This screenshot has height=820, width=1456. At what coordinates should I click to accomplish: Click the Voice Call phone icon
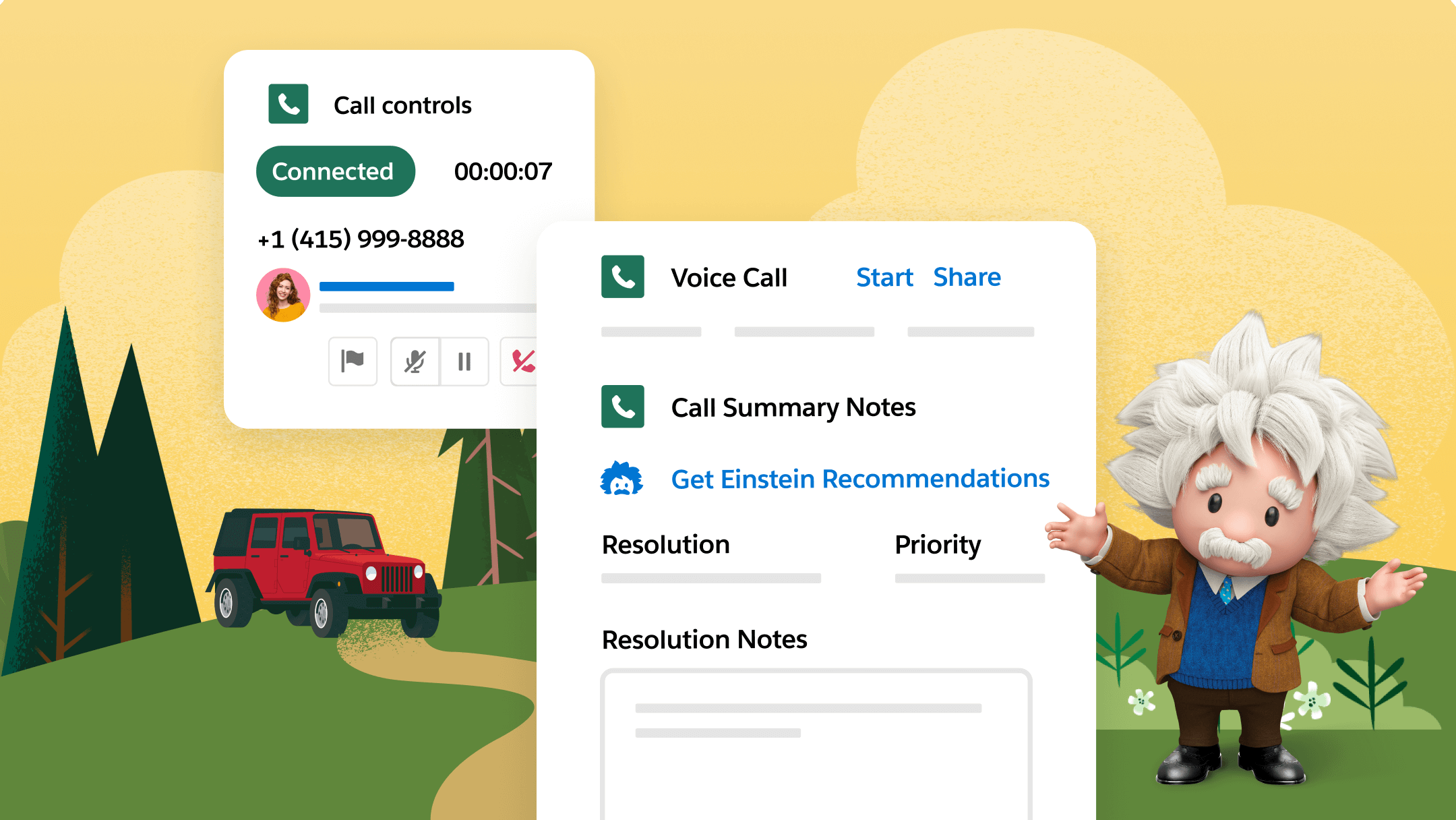623,276
